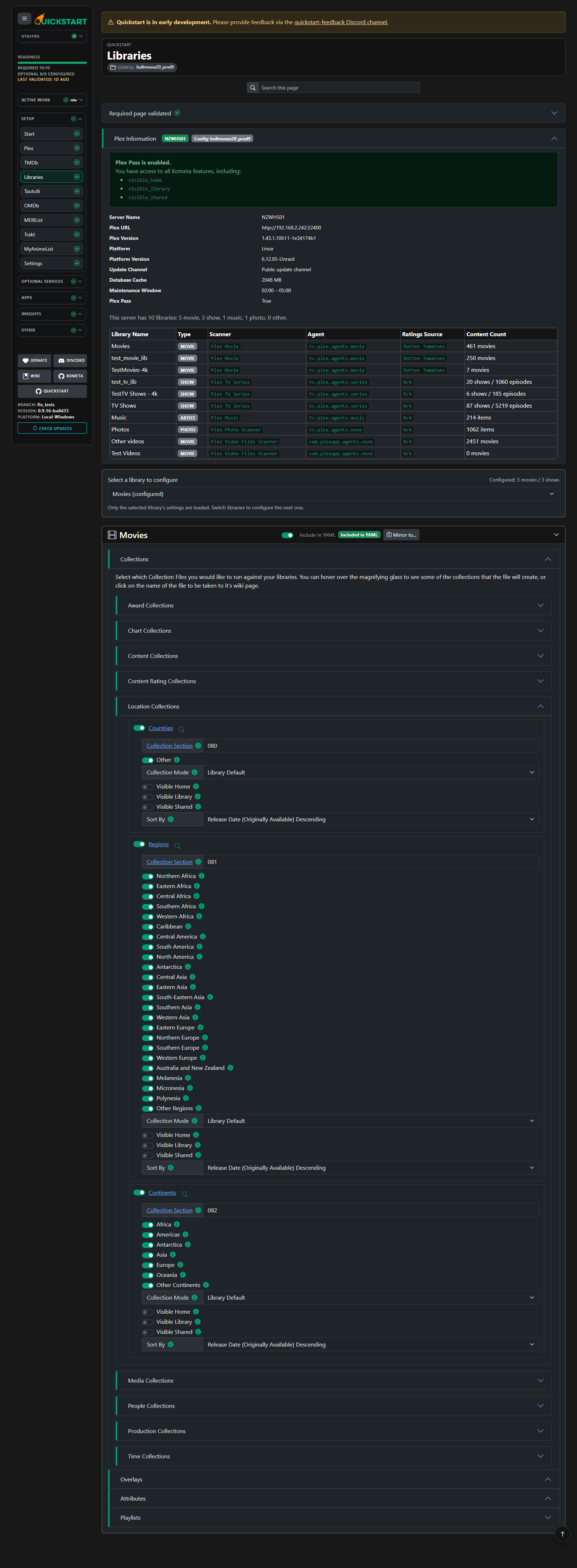The image size is (577, 1568).
Task: Click the Mirror to... button
Action: pos(401,535)
